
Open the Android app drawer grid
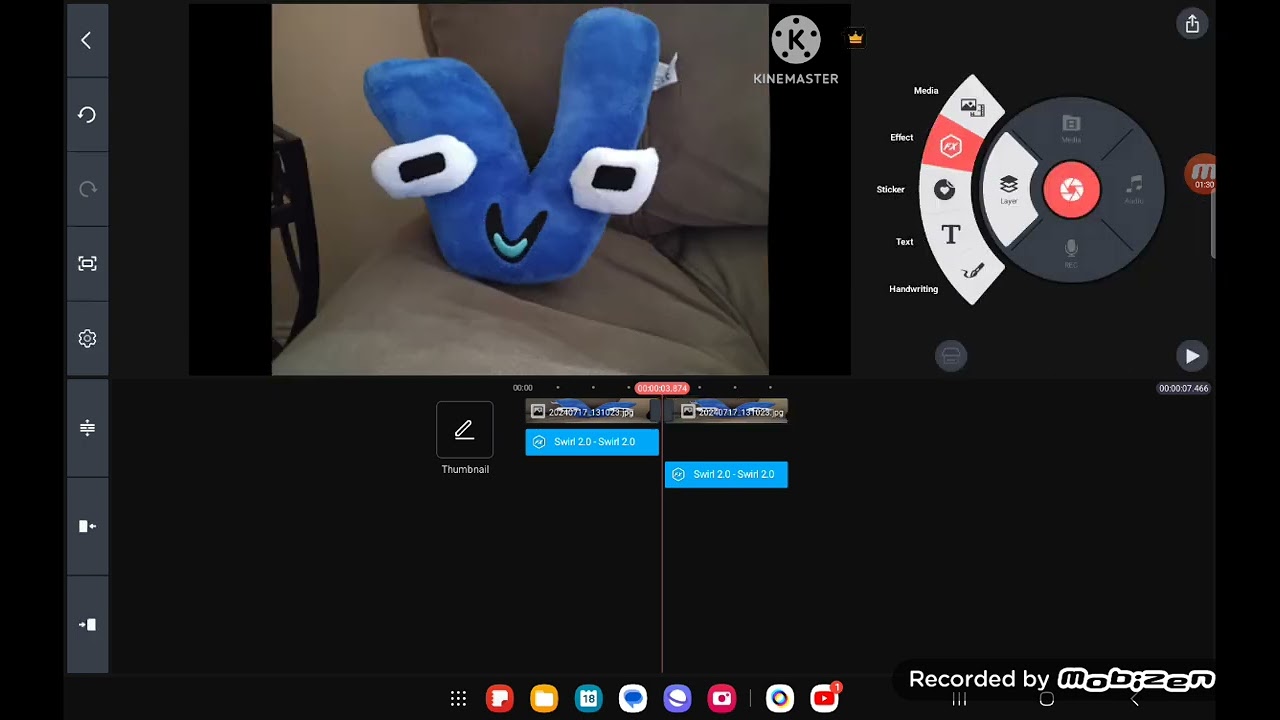458,699
